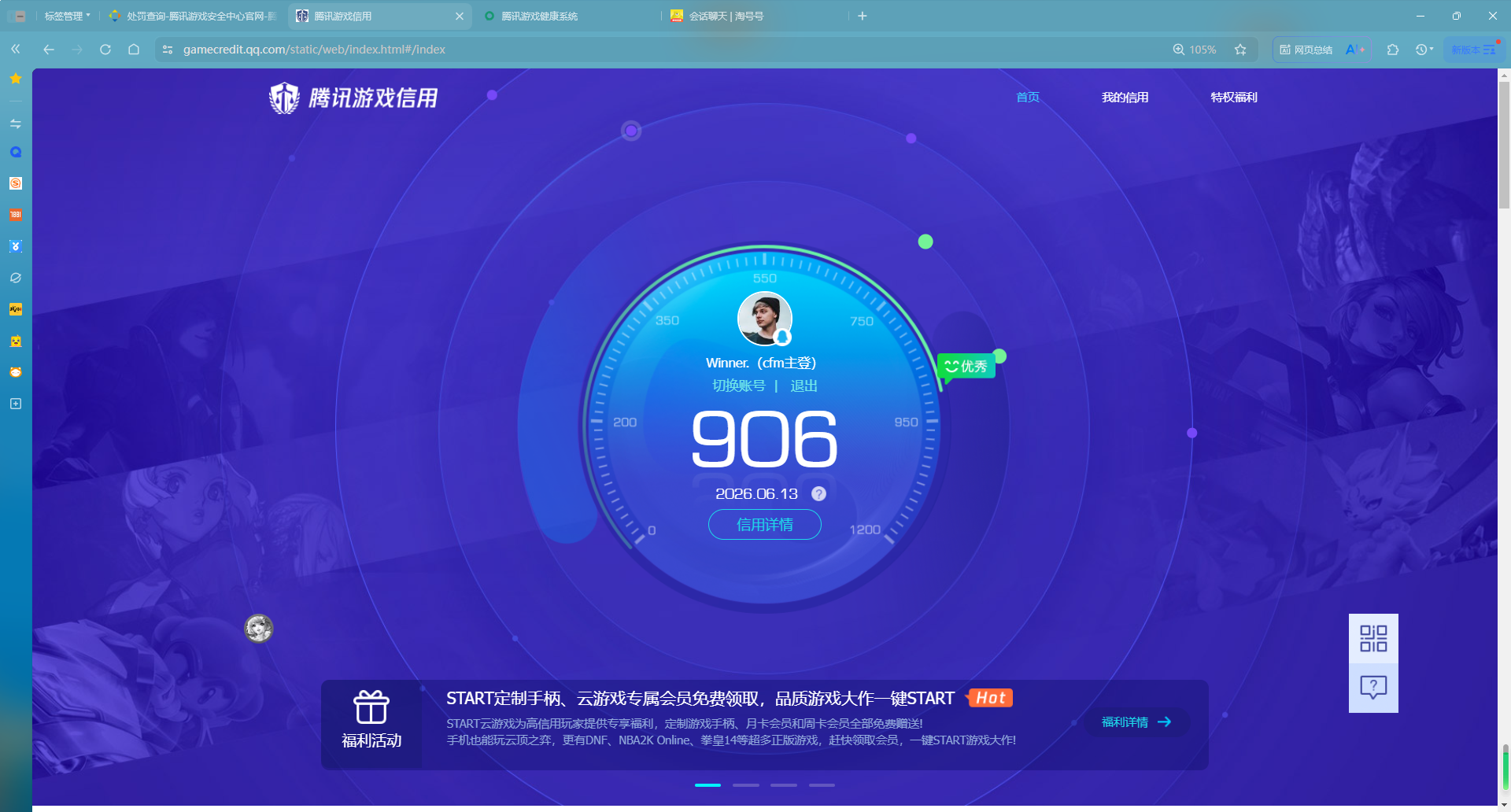Click the user avatar photo

coord(764,319)
